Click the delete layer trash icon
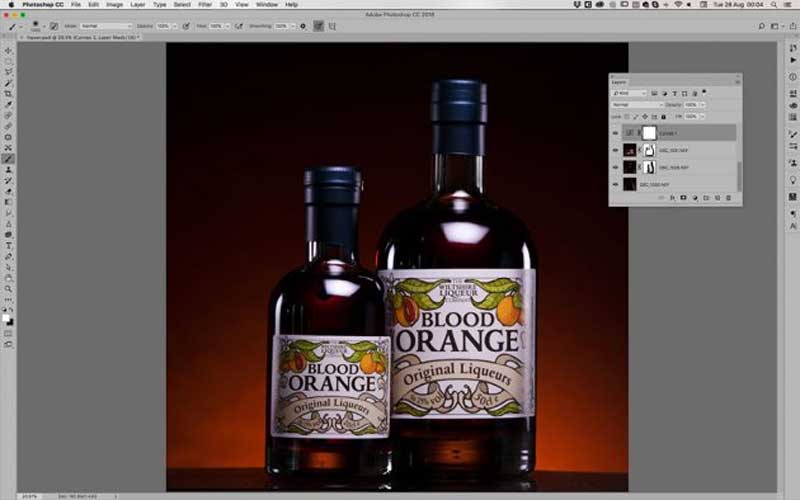Viewport: 800px width, 500px height. [728, 198]
